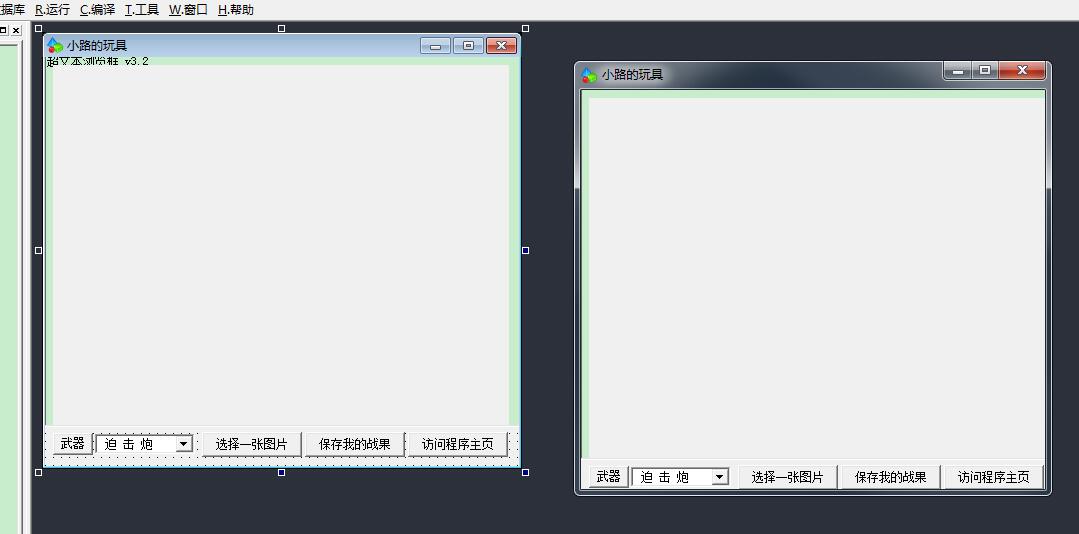Click 保存我的战果 in the running window
The height and width of the screenshot is (534, 1079).
(x=890, y=478)
